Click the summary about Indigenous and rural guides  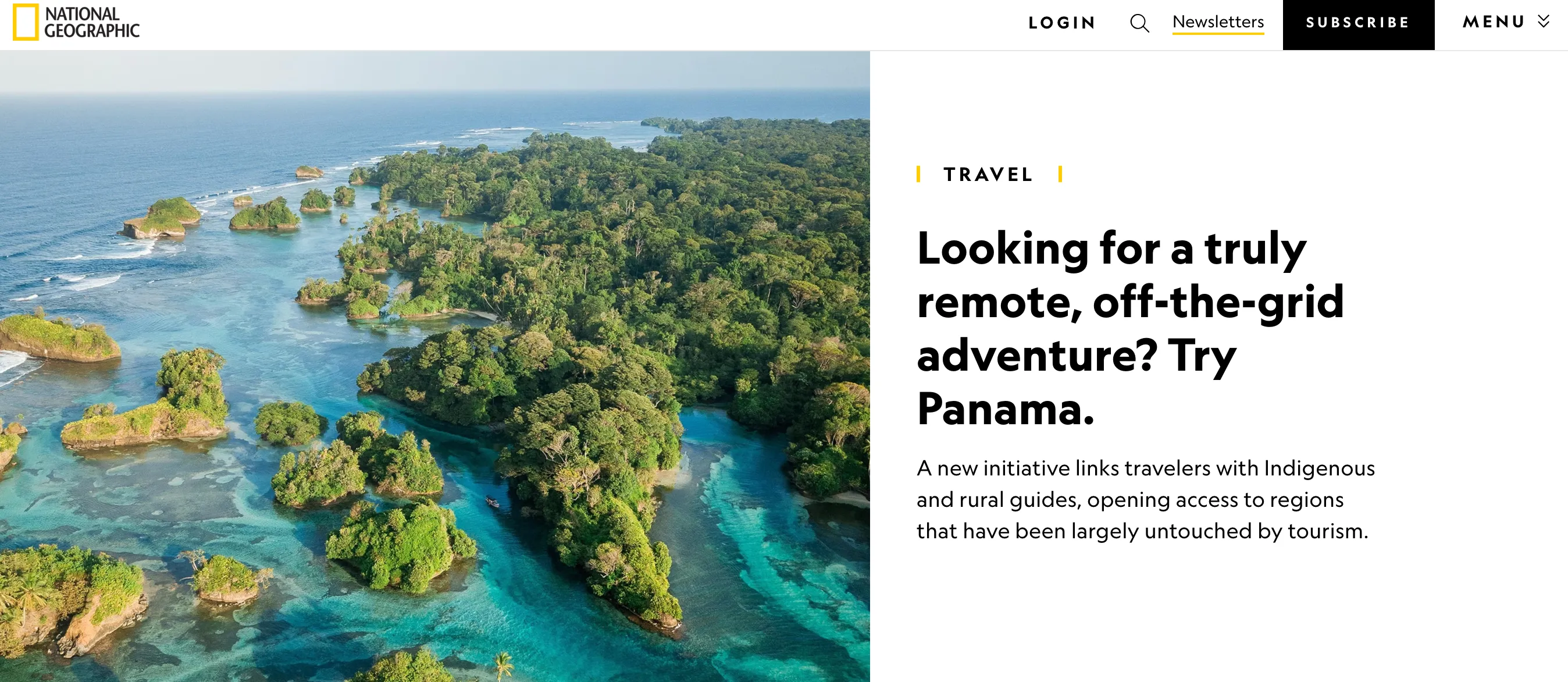pyautogui.click(x=1145, y=499)
